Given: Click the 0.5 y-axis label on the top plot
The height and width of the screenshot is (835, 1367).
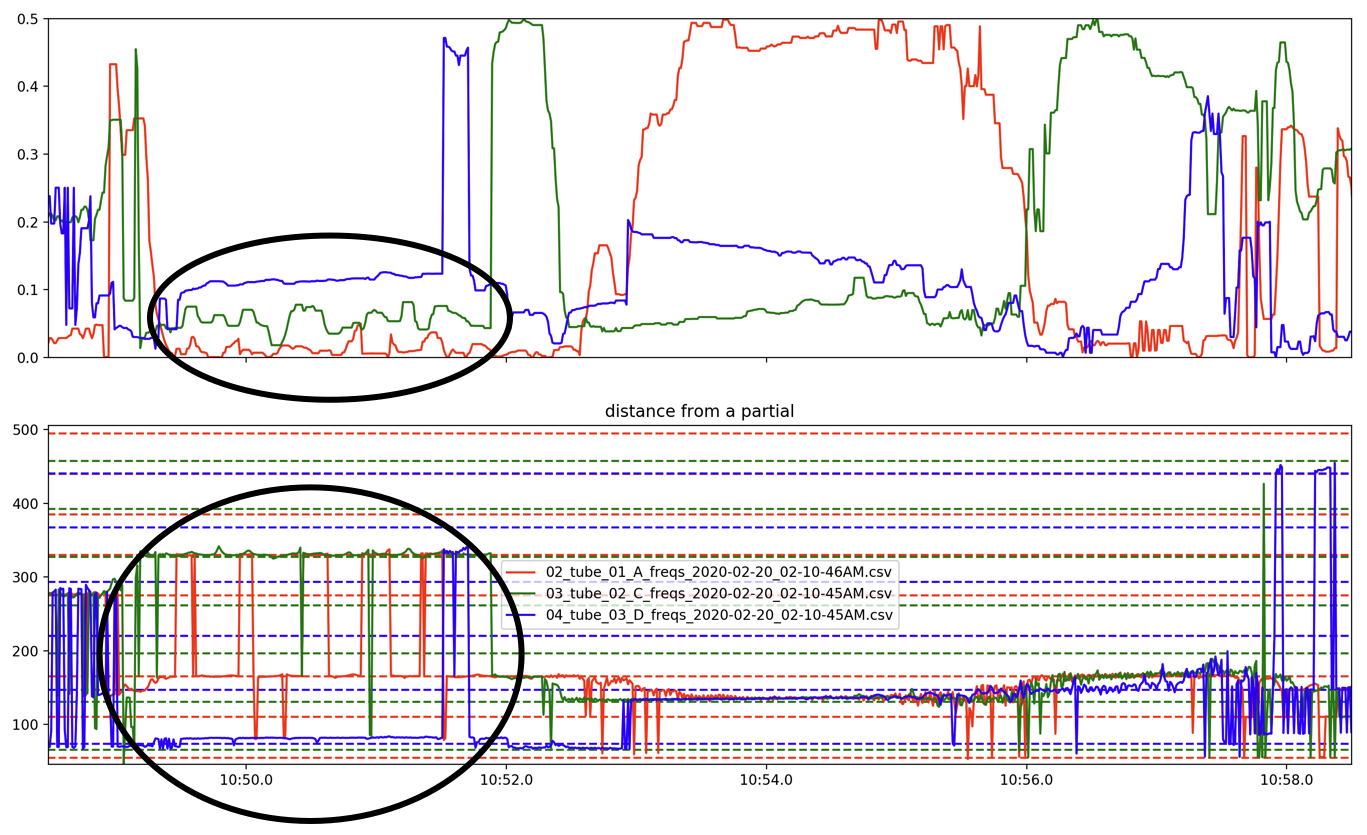Looking at the screenshot, I should tap(26, 19).
